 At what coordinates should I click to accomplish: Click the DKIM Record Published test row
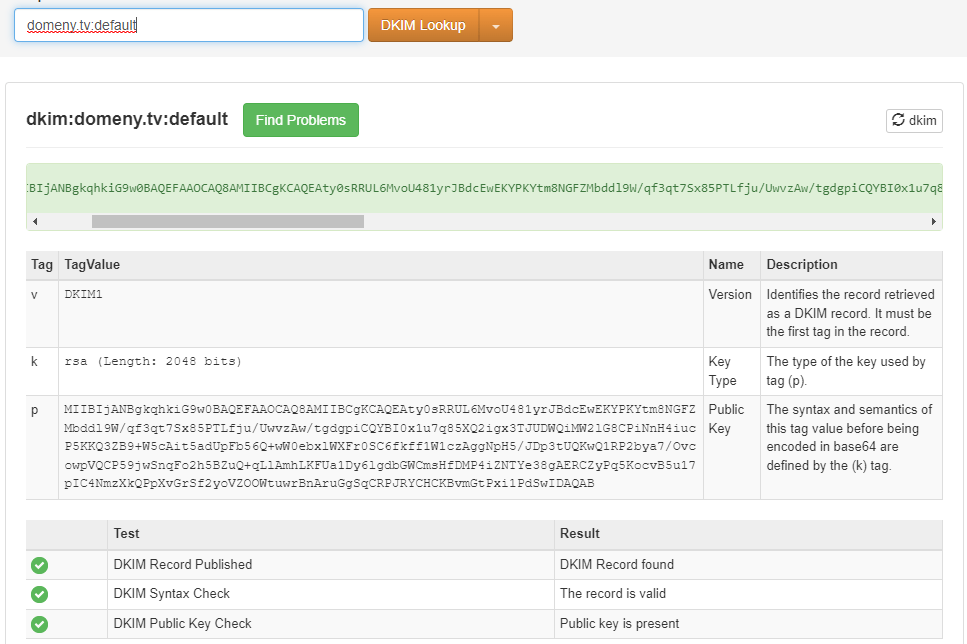coord(484,565)
